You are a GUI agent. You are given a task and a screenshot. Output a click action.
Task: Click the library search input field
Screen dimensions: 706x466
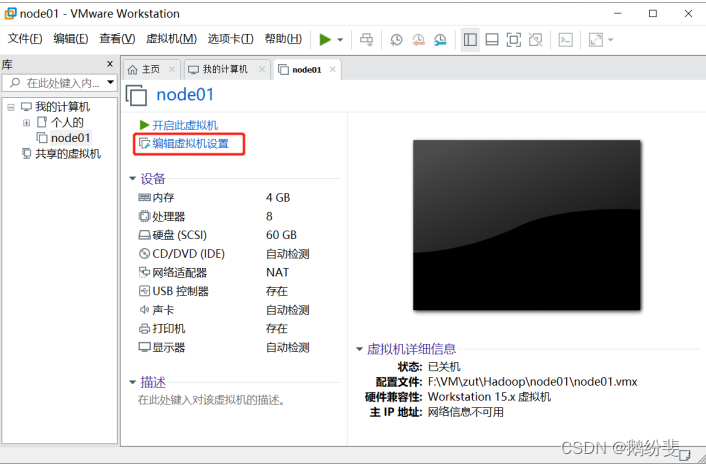pos(59,83)
